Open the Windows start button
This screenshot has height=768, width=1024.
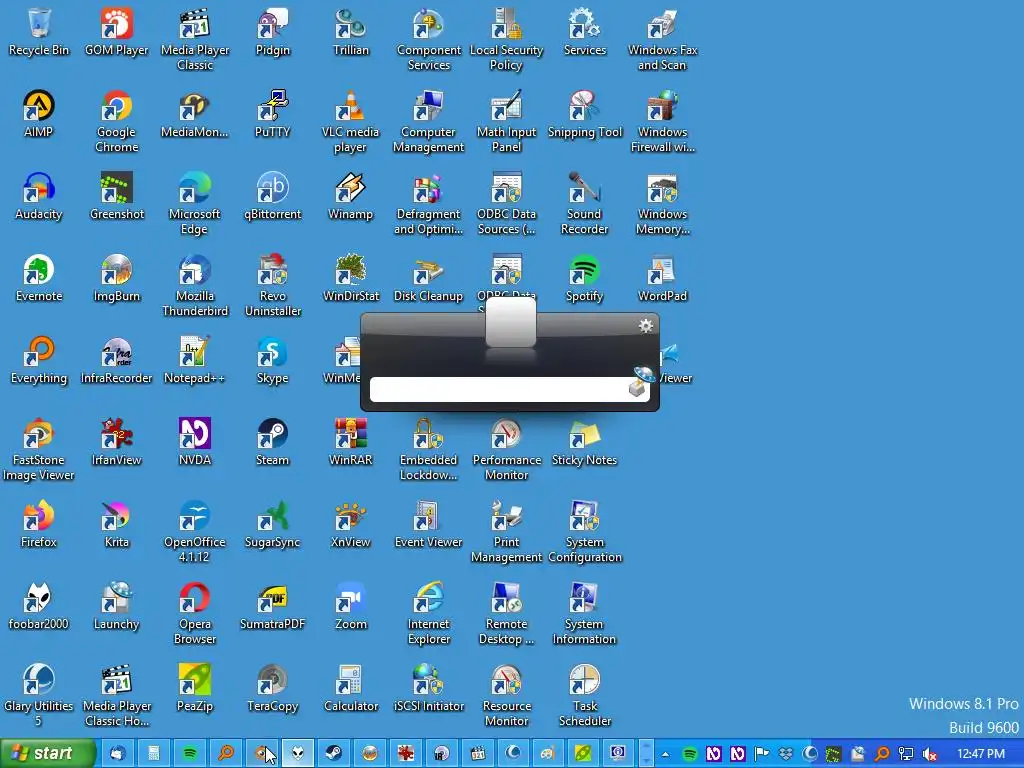[48, 754]
